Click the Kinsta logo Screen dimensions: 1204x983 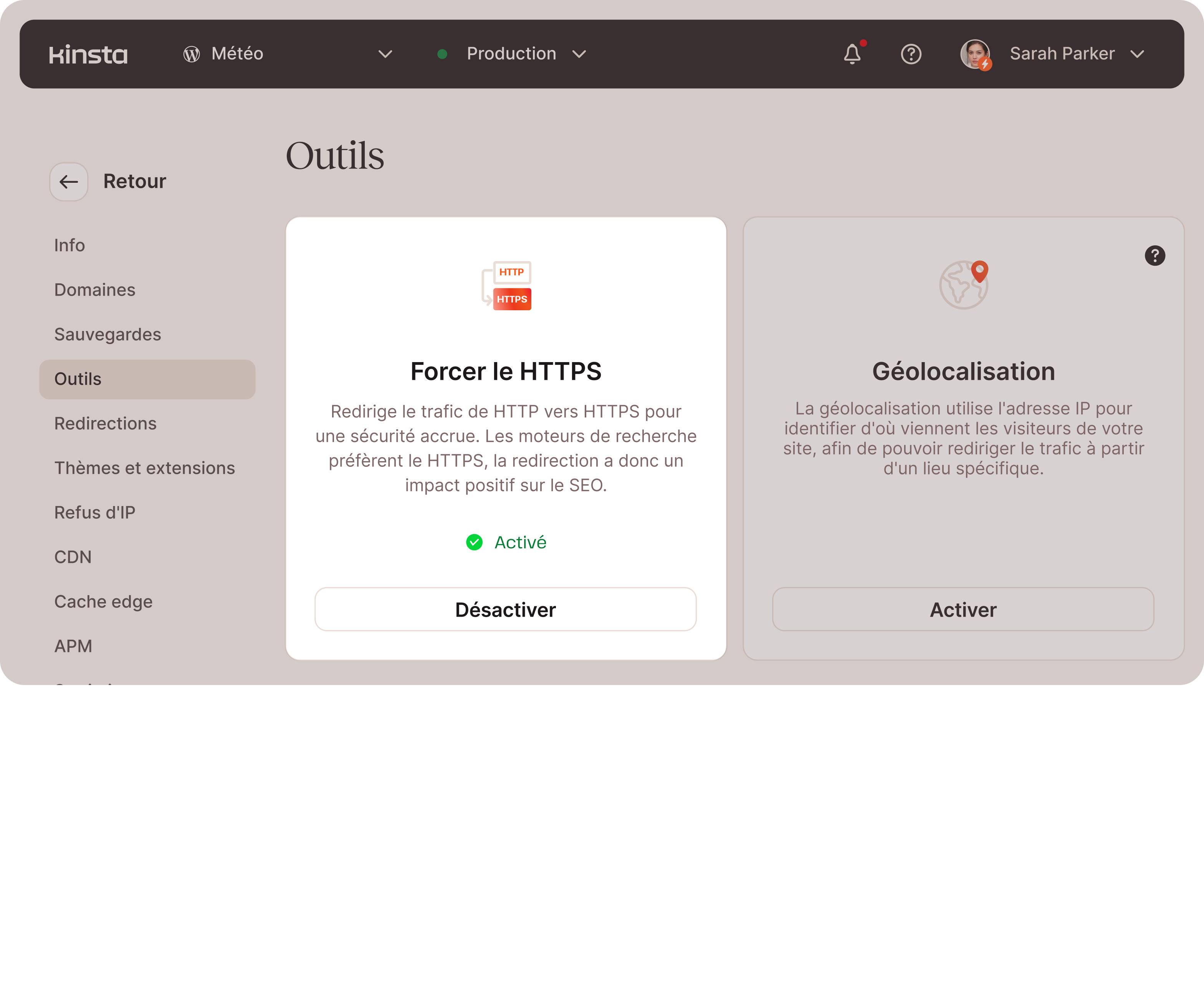(88, 55)
